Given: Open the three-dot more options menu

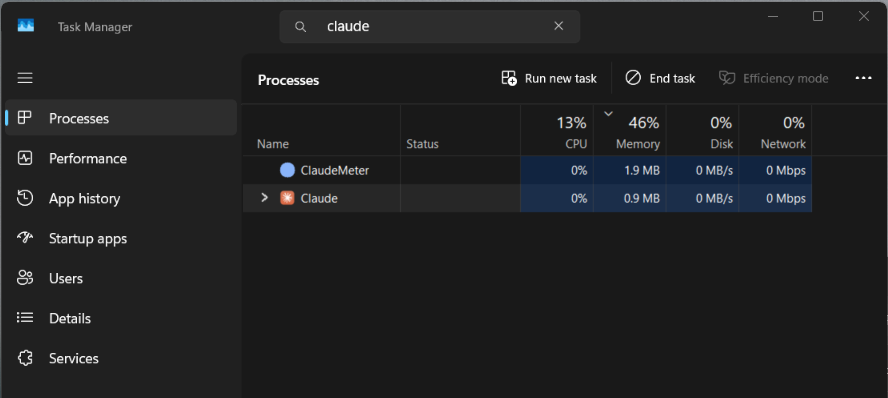Looking at the screenshot, I should coord(863,78).
